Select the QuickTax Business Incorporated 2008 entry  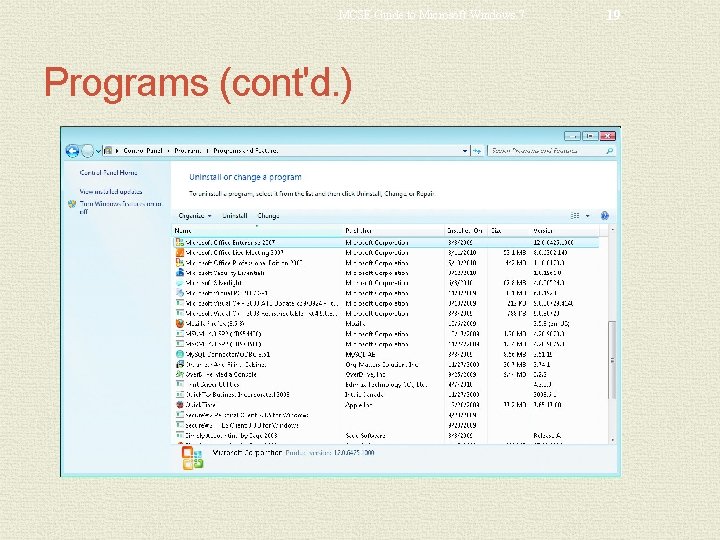237,395
